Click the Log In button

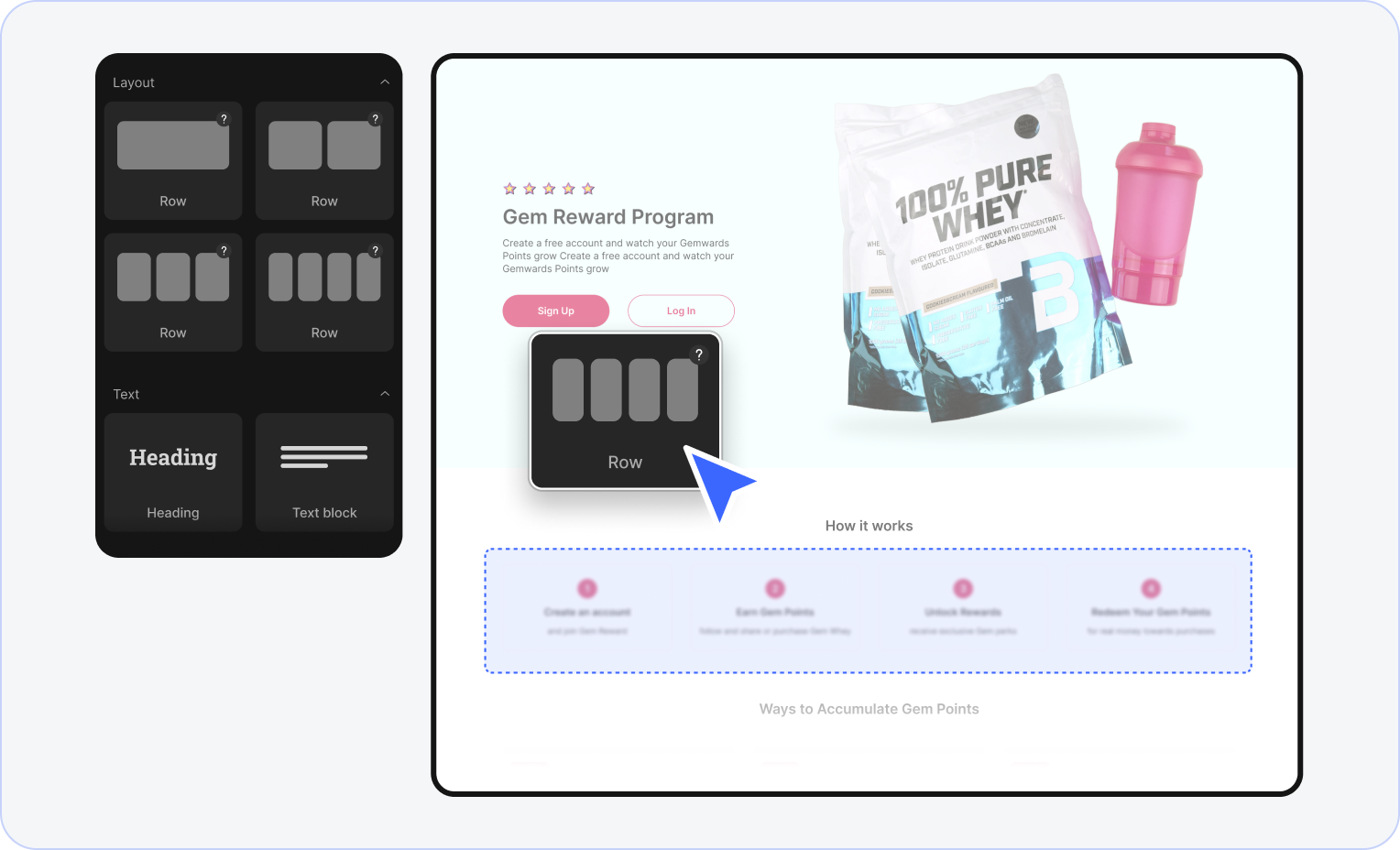(x=681, y=311)
